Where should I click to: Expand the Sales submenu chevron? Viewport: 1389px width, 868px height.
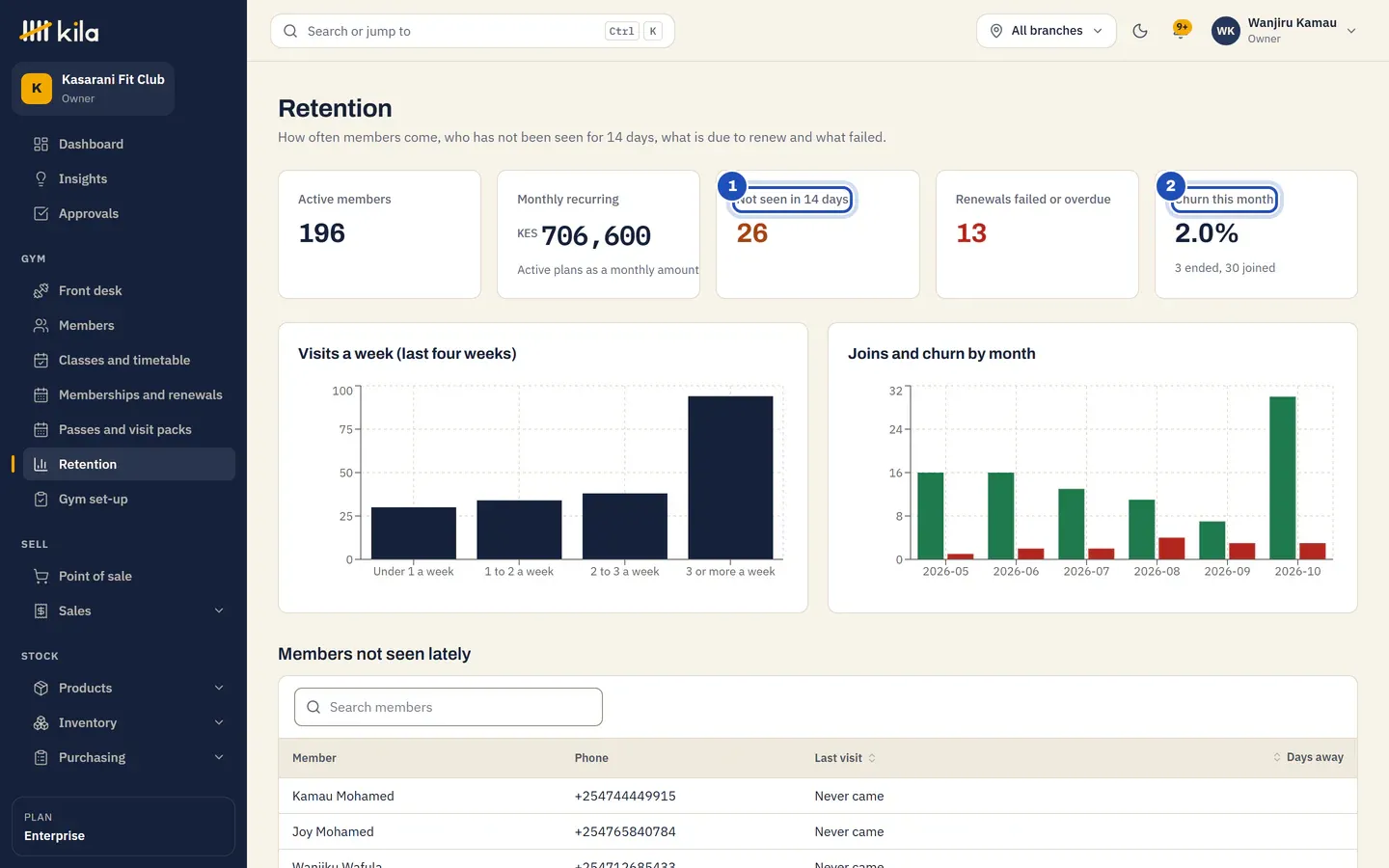point(219,610)
